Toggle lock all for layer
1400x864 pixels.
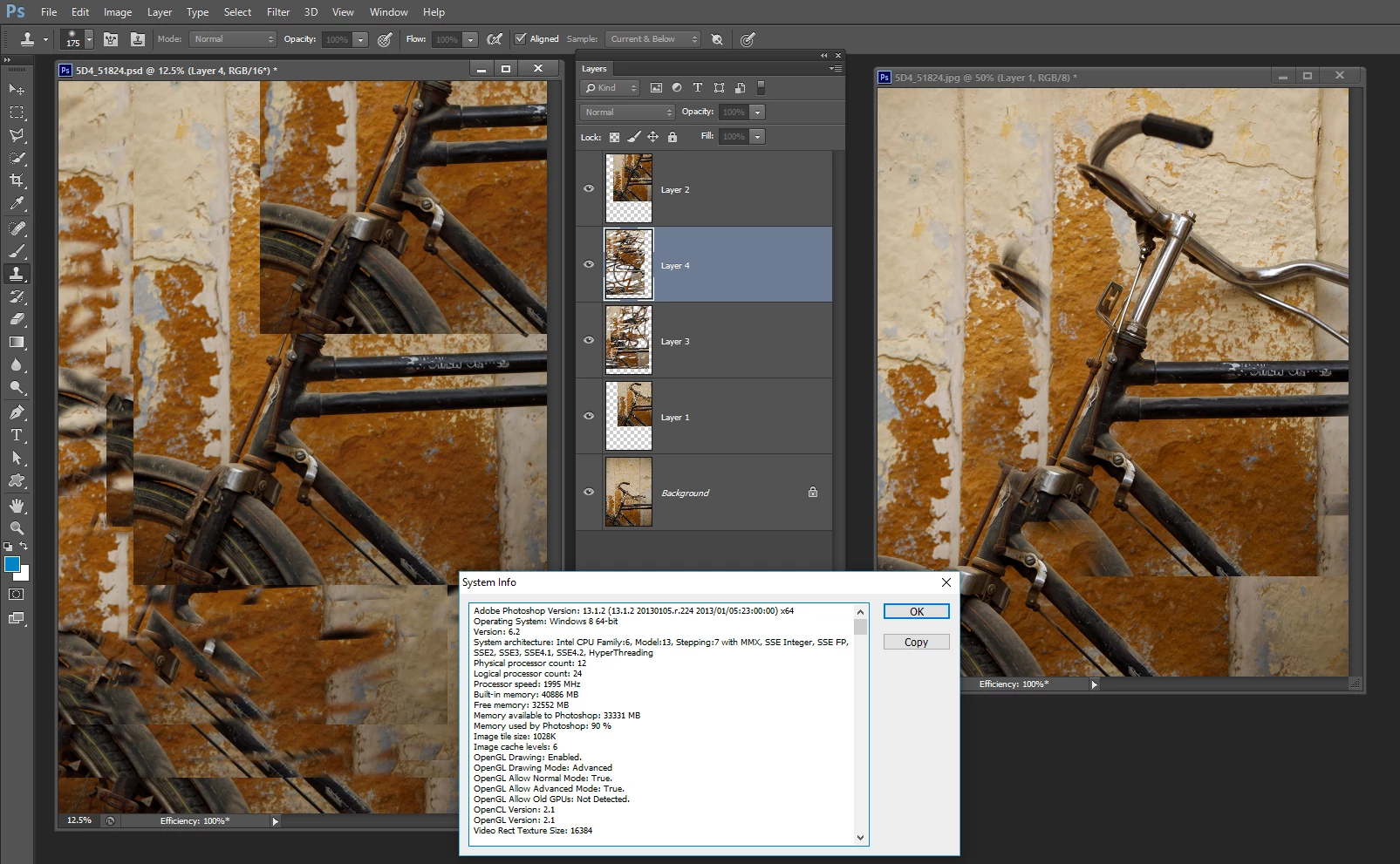coord(672,137)
